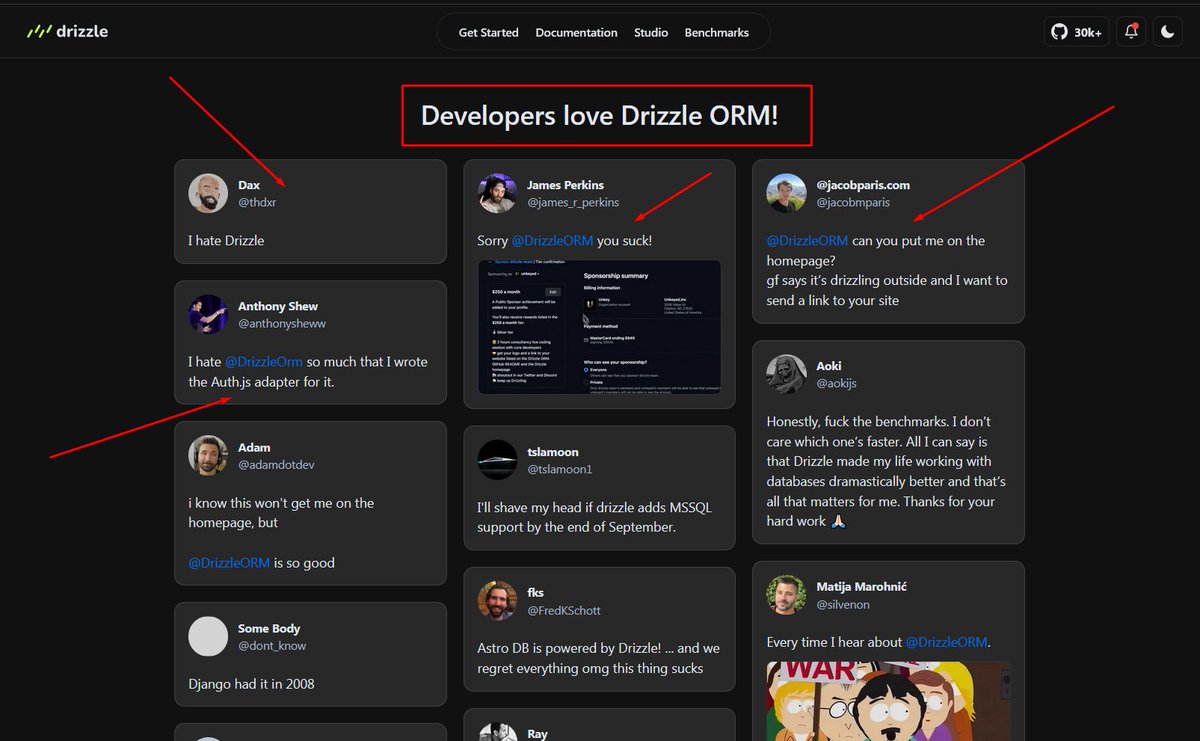The height and width of the screenshot is (741, 1200).
Task: Click the name Matija Marohnić
Action: point(862,587)
